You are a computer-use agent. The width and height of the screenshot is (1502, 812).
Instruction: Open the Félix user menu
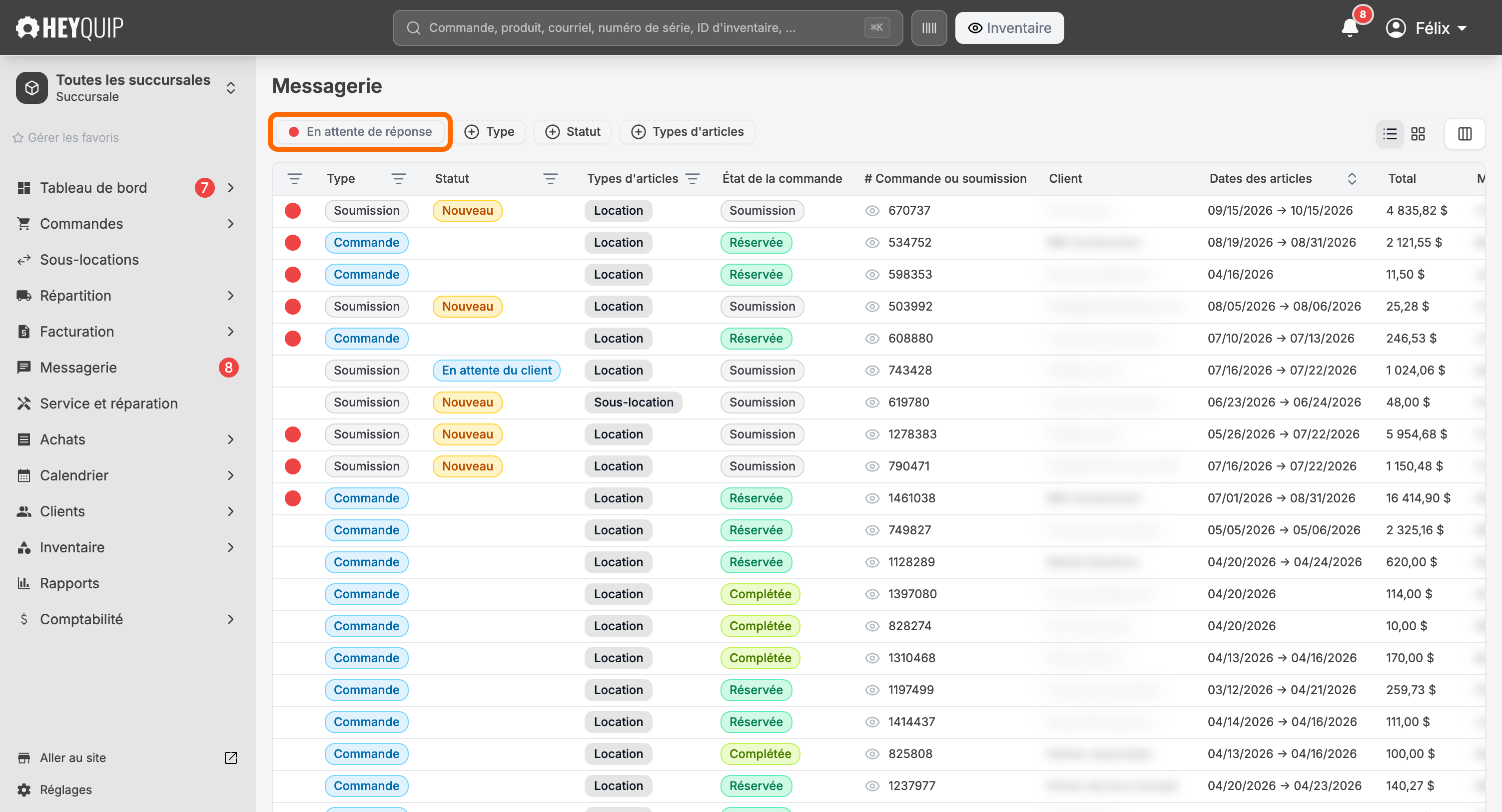pyautogui.click(x=1426, y=27)
